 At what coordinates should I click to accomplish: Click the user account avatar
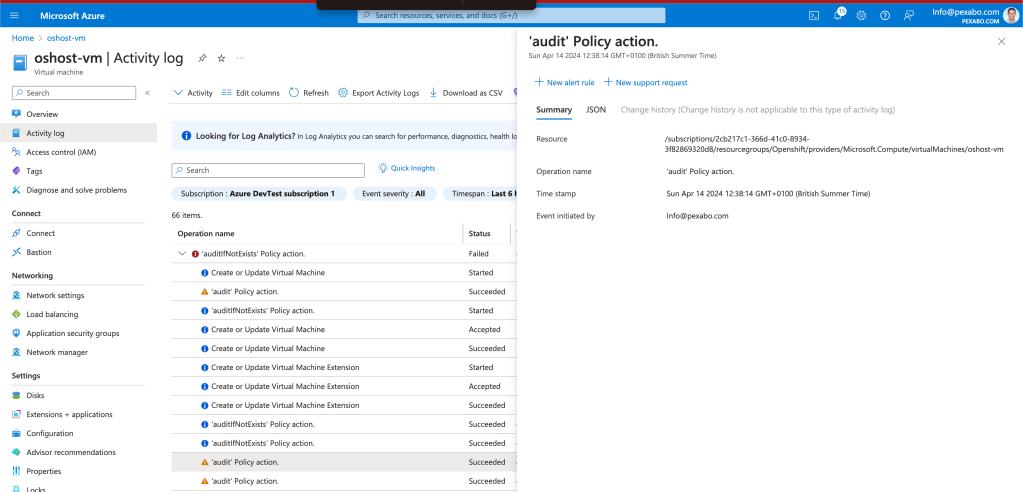click(1010, 16)
